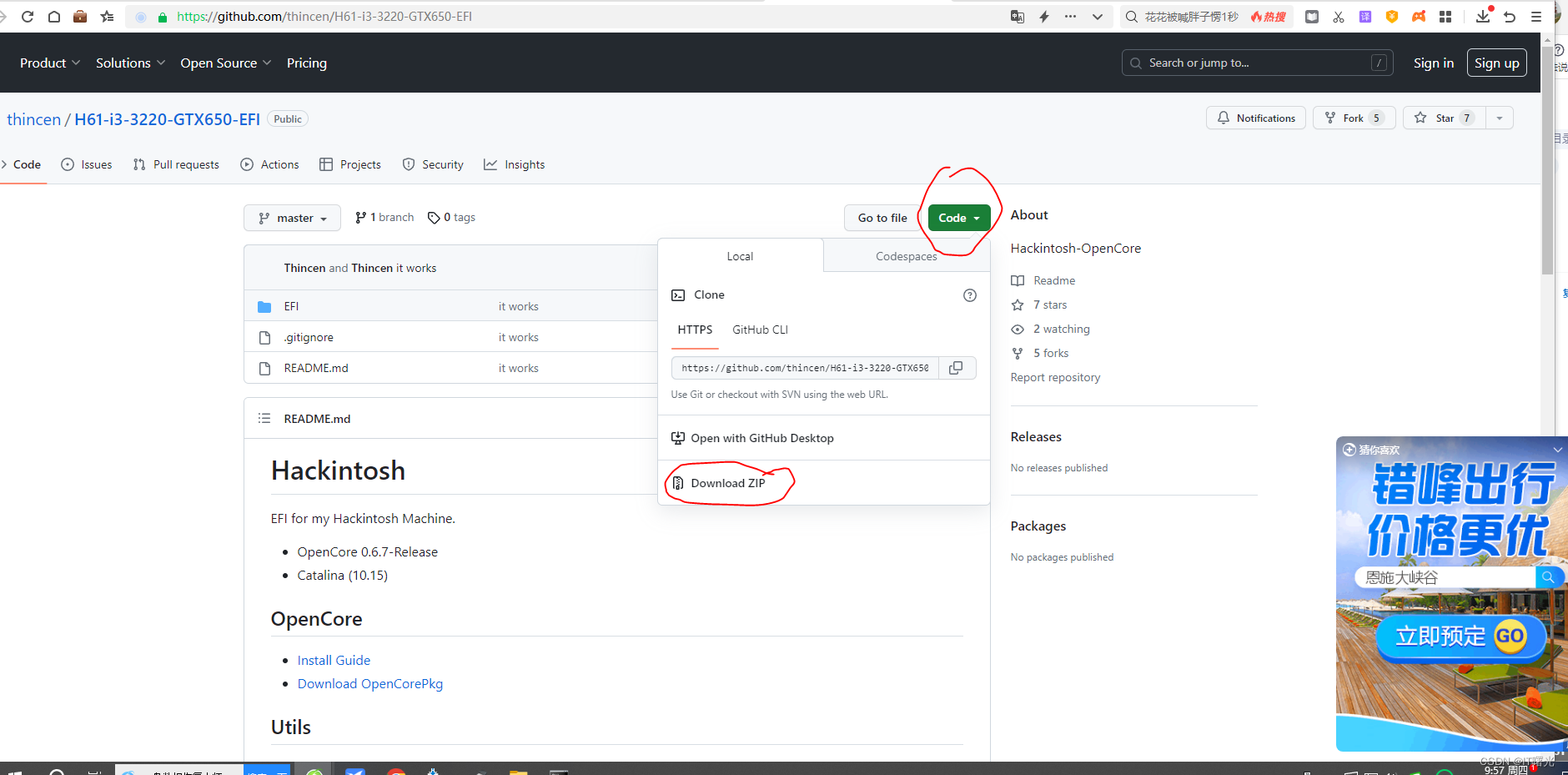Click the translate icon in the address bar
The image size is (1568, 775).
pos(1018,17)
